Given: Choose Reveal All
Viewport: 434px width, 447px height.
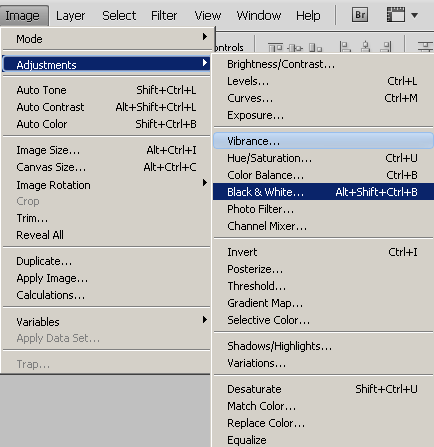Looking at the screenshot, I should 106,235.
